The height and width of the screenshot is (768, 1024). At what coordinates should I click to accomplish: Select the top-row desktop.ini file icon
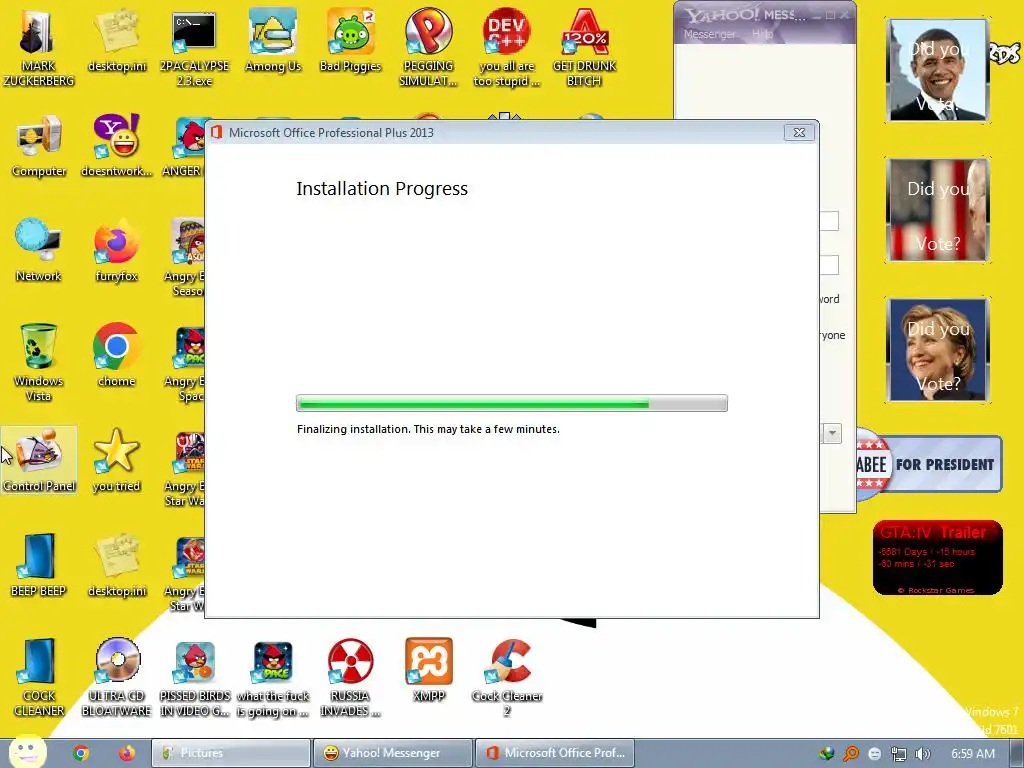pyautogui.click(x=117, y=40)
